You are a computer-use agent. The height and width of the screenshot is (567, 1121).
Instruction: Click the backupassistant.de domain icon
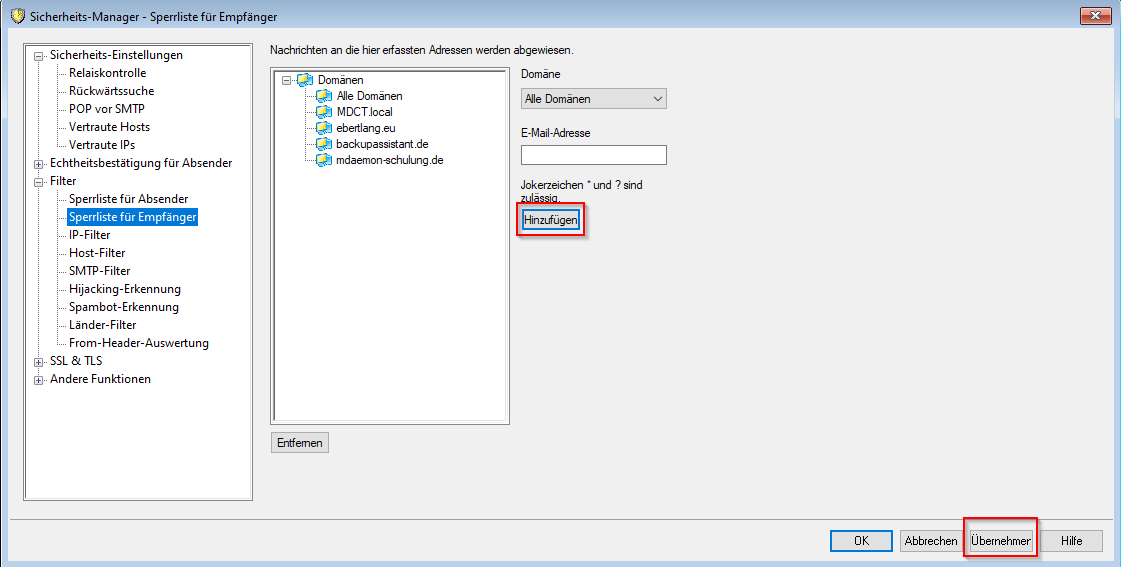[x=323, y=144]
